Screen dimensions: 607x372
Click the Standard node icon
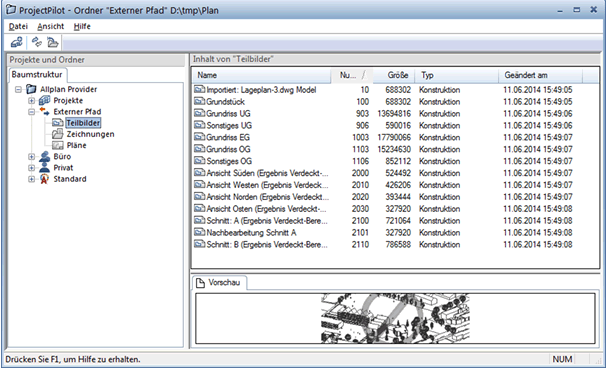(x=45, y=179)
